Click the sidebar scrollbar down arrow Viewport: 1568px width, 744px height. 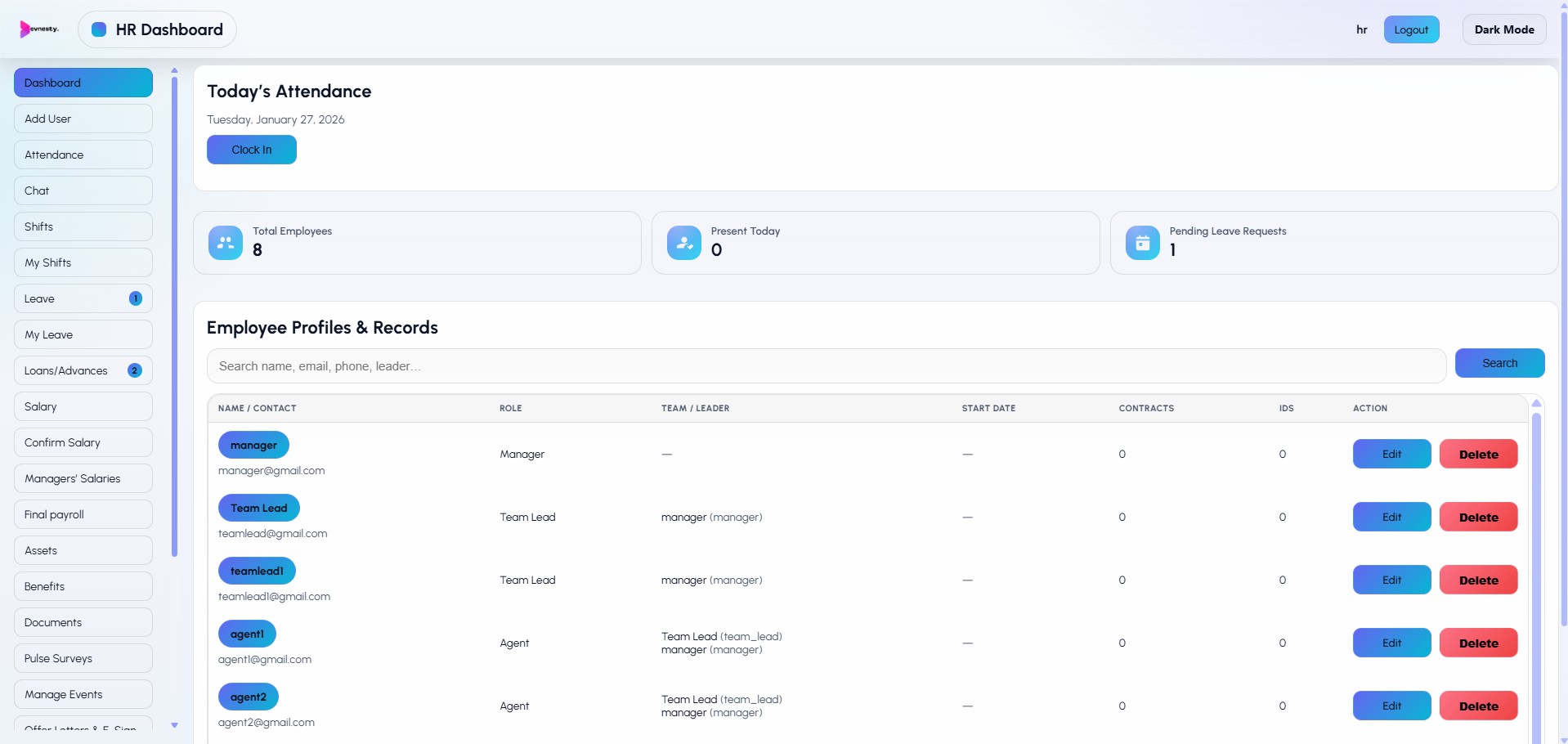tap(174, 725)
